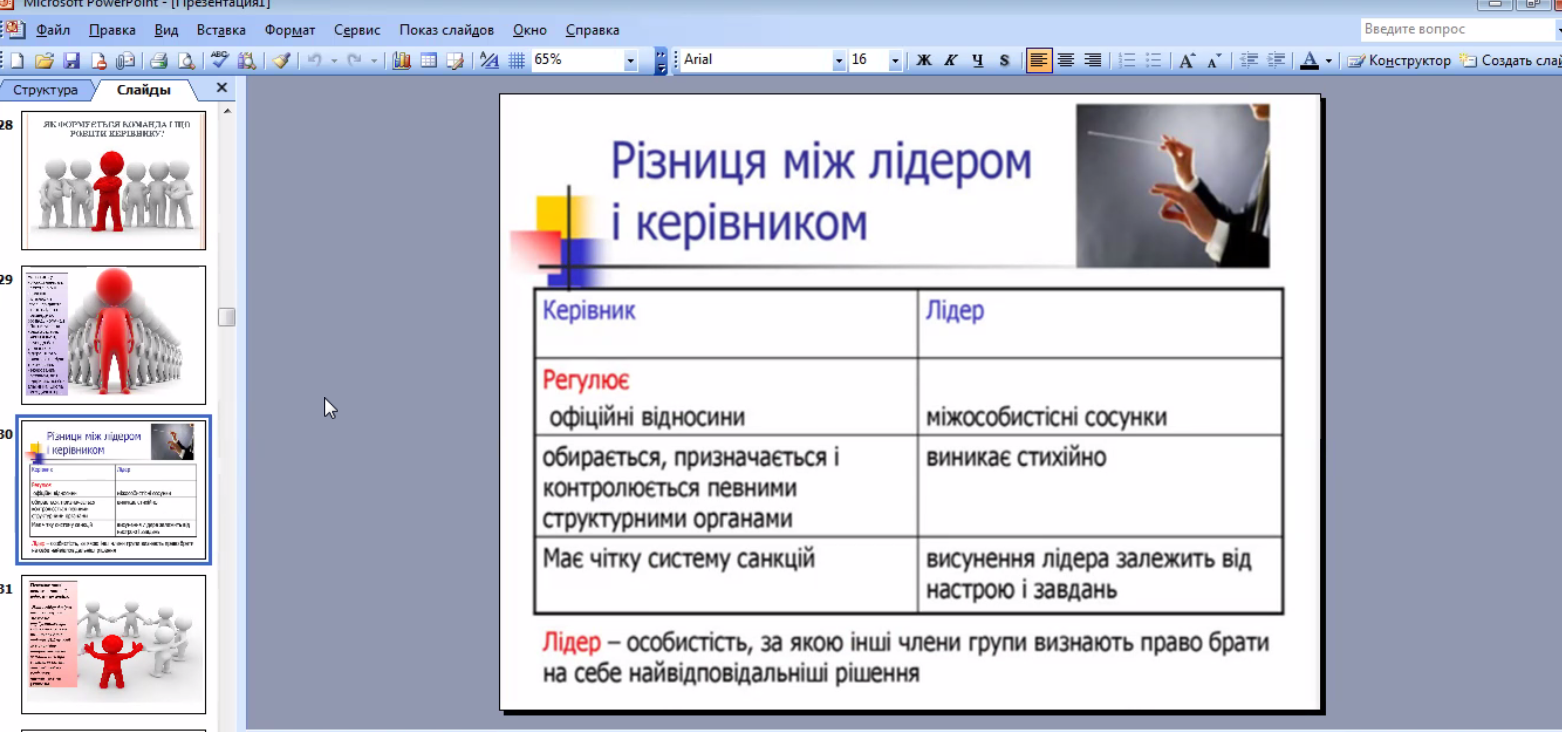Click the Decrease Indent icon
The image size is (1562, 732).
1249,61
